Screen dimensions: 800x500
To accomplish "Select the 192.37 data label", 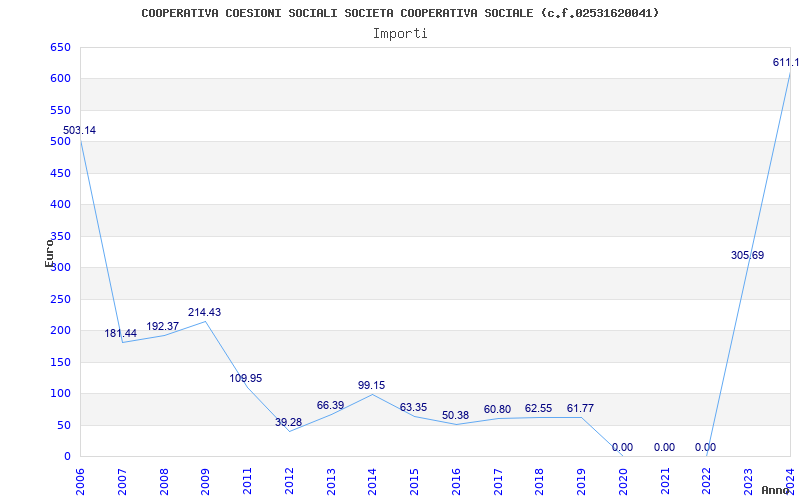I will [x=163, y=326].
